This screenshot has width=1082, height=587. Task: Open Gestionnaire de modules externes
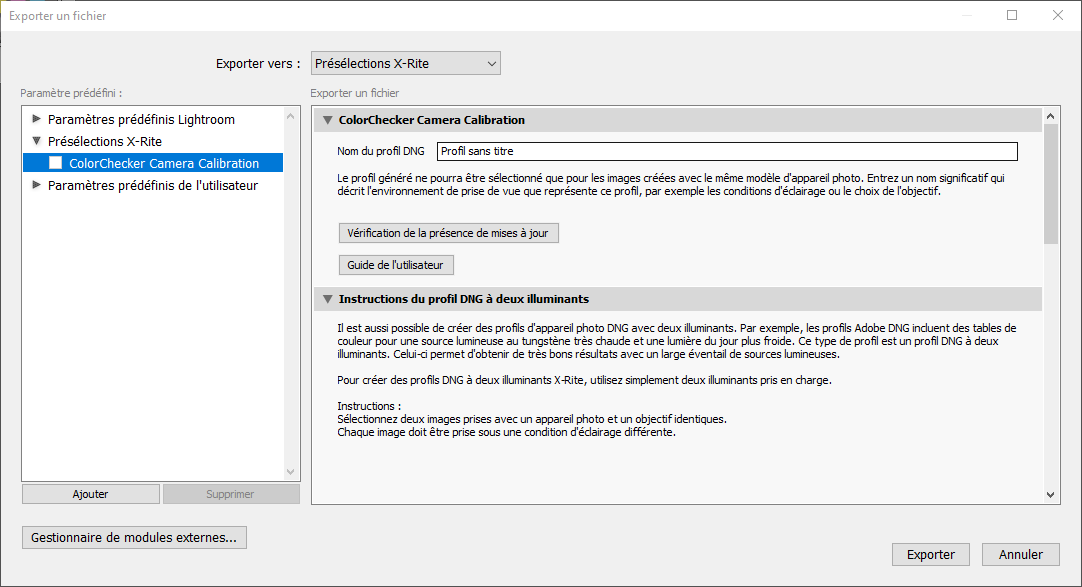(134, 537)
